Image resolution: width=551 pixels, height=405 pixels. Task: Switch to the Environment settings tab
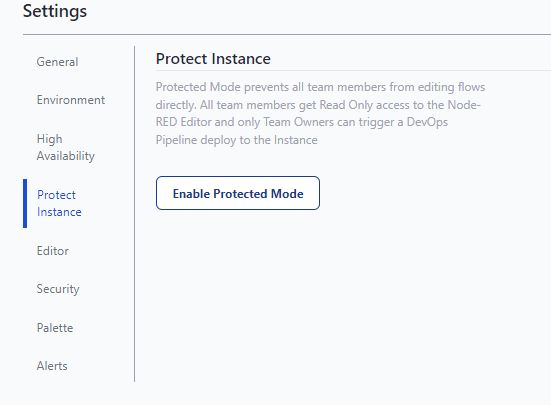(x=71, y=100)
